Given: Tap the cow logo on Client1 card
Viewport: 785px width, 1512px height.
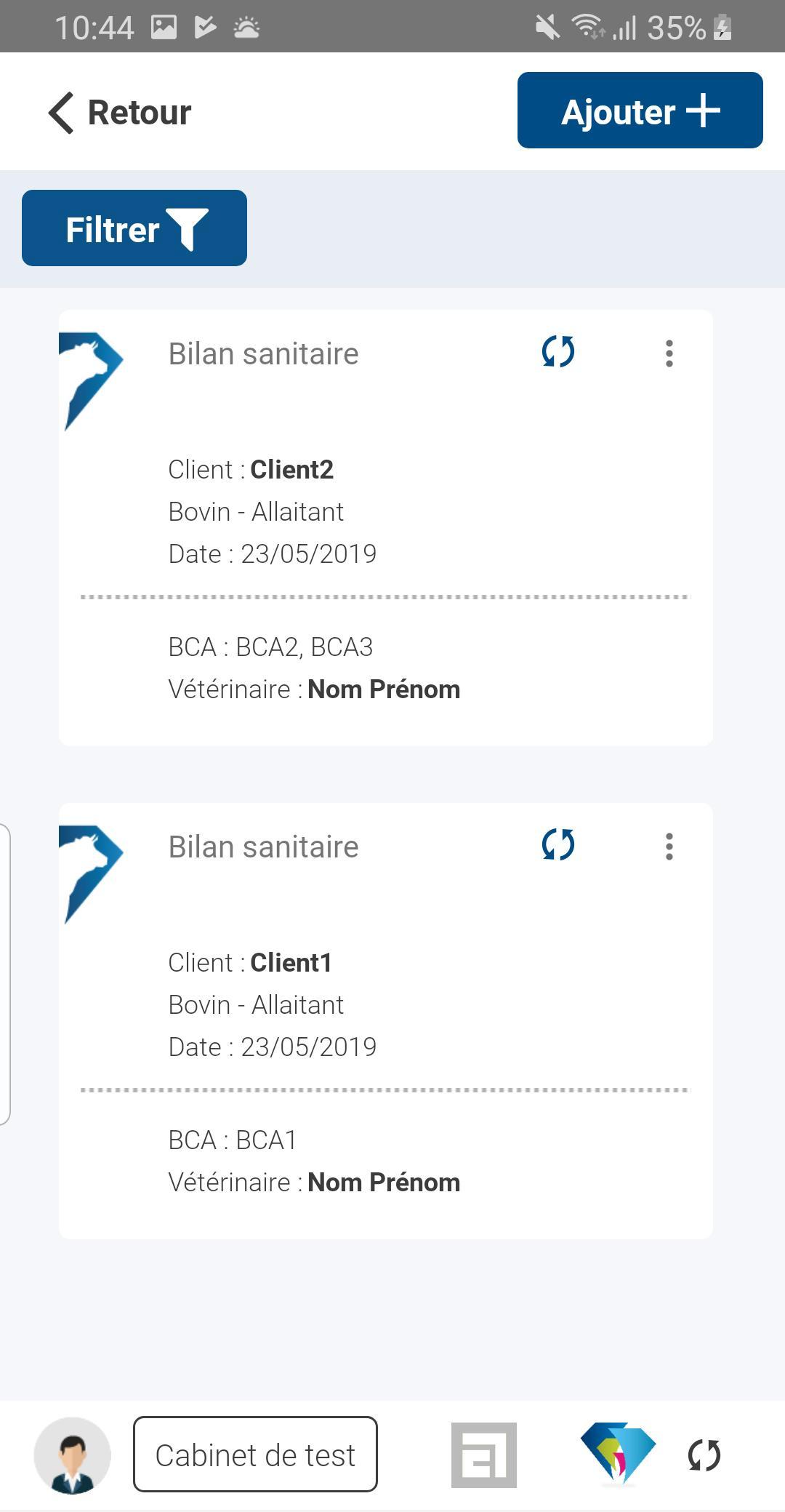Looking at the screenshot, I should pos(91,873).
